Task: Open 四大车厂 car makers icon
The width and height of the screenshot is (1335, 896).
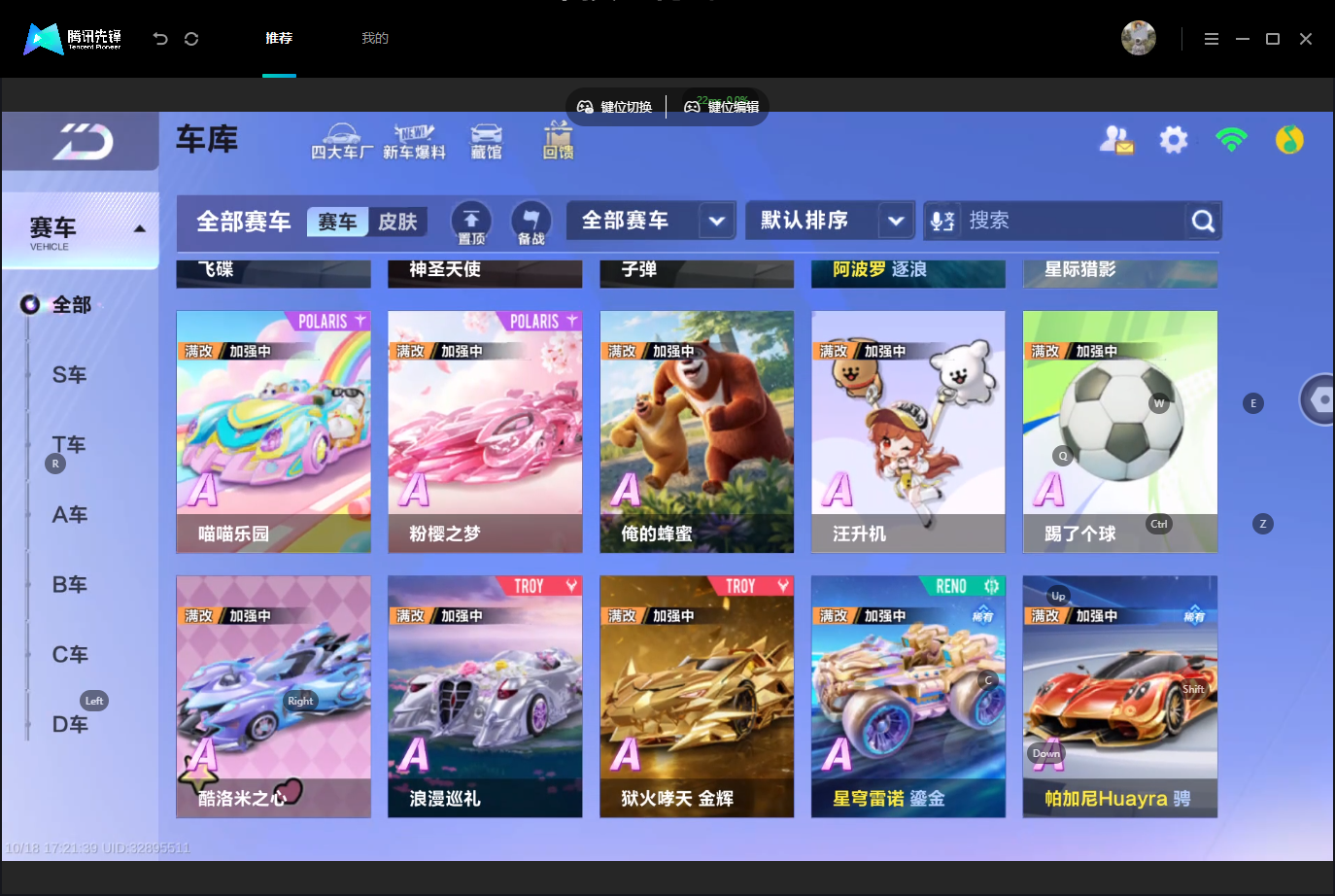Action: (341, 141)
